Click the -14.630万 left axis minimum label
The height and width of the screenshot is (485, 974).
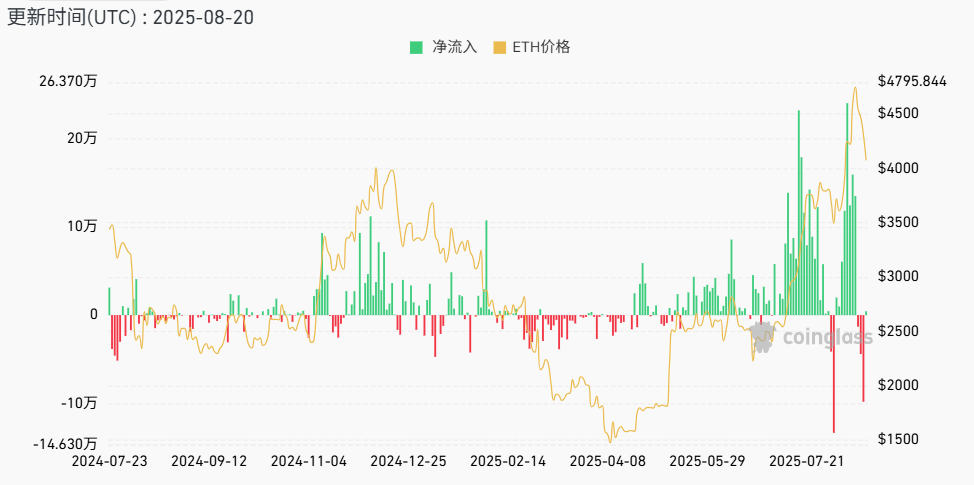[68, 443]
